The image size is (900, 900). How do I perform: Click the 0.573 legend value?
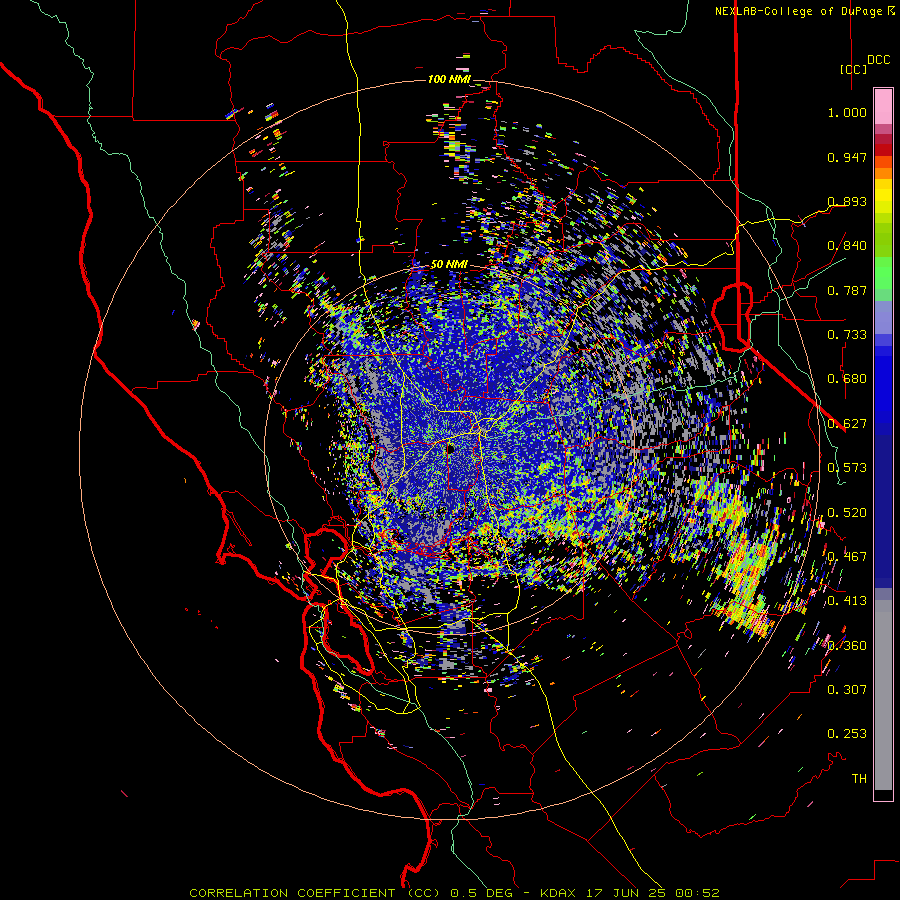pos(847,468)
